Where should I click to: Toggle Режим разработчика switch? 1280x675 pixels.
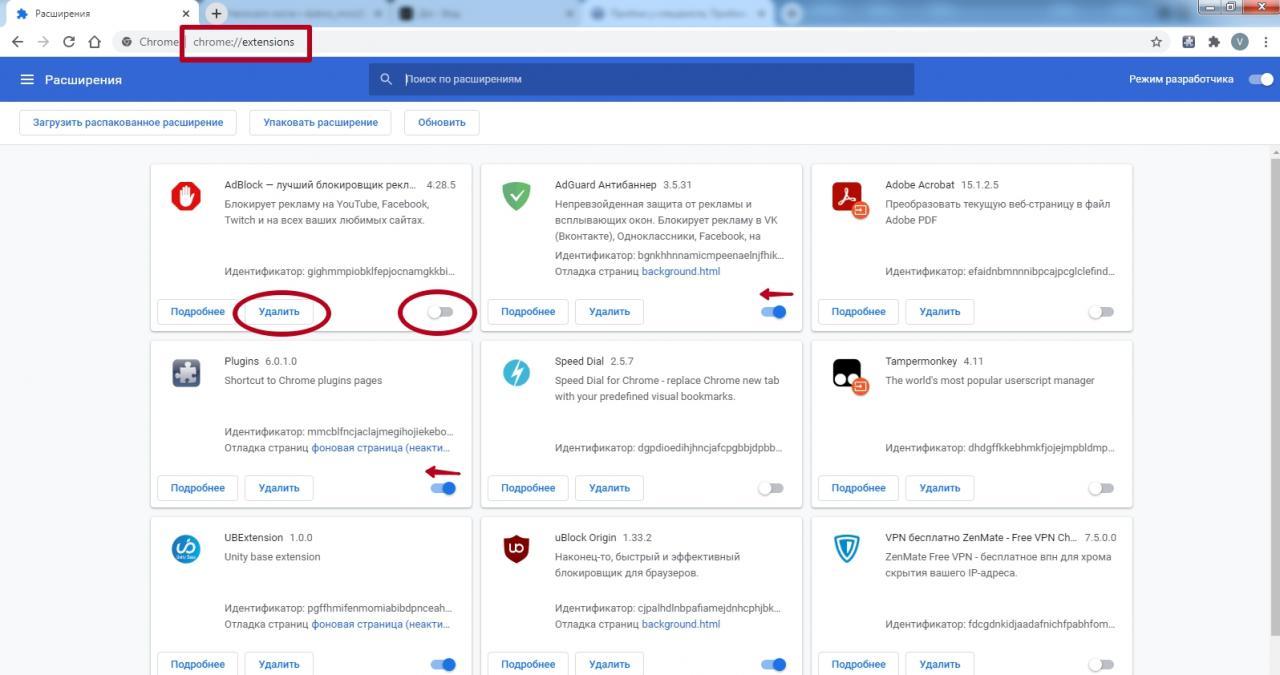pos(1260,79)
